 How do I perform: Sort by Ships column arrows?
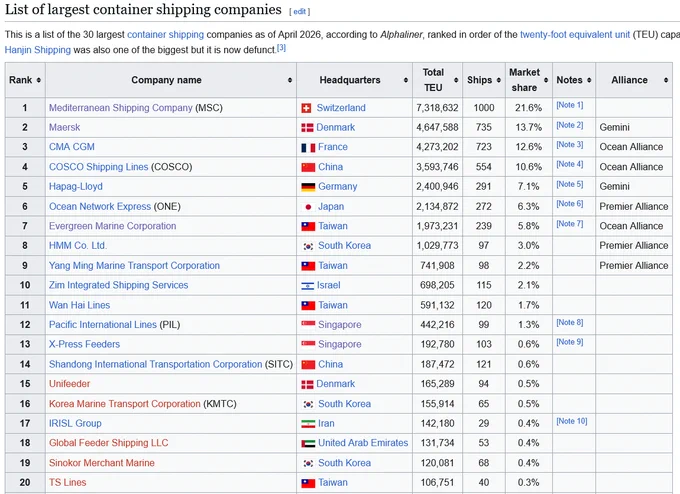tap(498, 80)
